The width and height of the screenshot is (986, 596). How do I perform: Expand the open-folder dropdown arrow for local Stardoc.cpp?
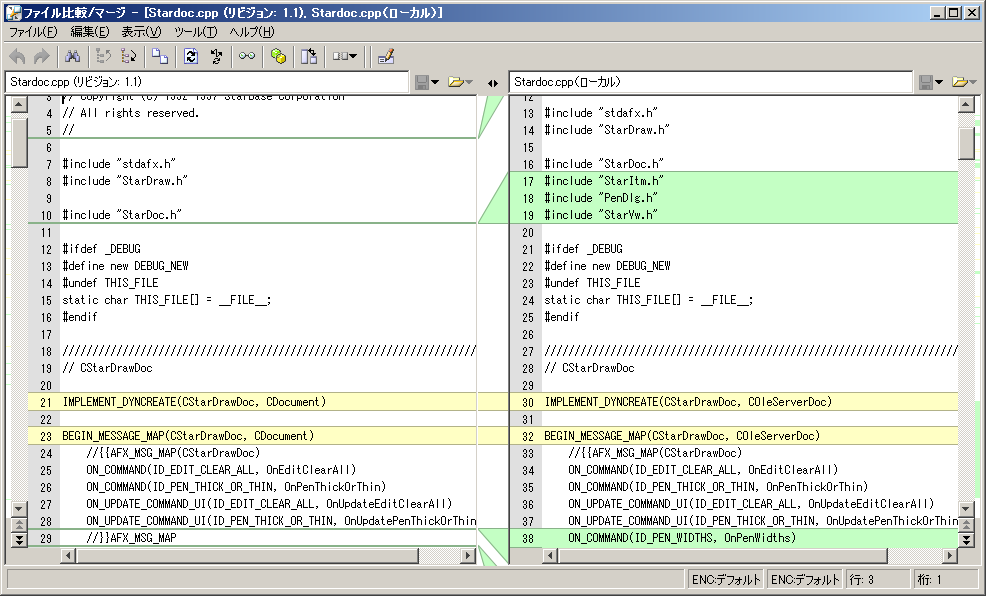tap(973, 82)
